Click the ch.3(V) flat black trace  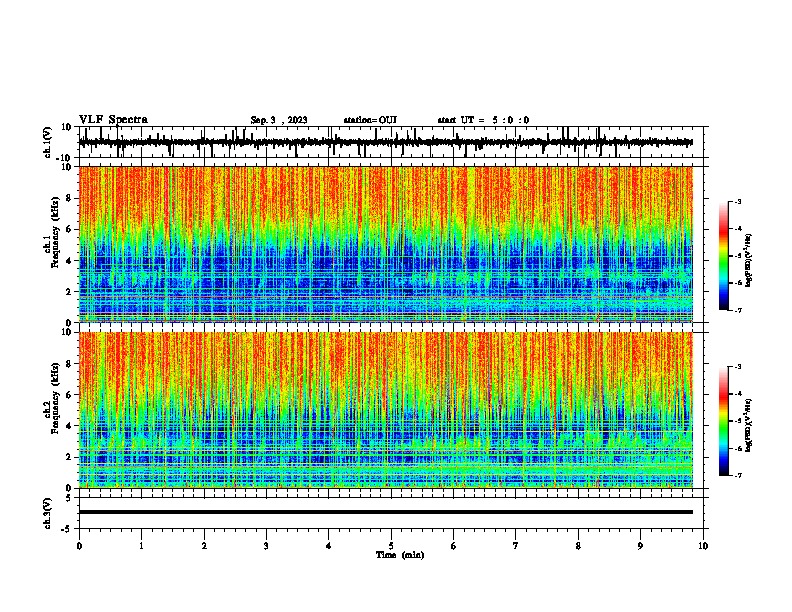click(386, 512)
